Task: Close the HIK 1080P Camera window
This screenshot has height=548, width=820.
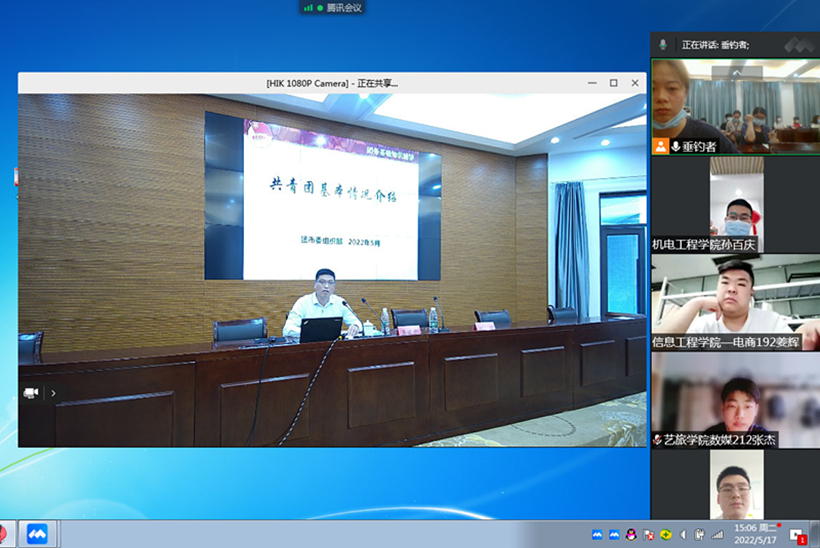Action: (635, 83)
